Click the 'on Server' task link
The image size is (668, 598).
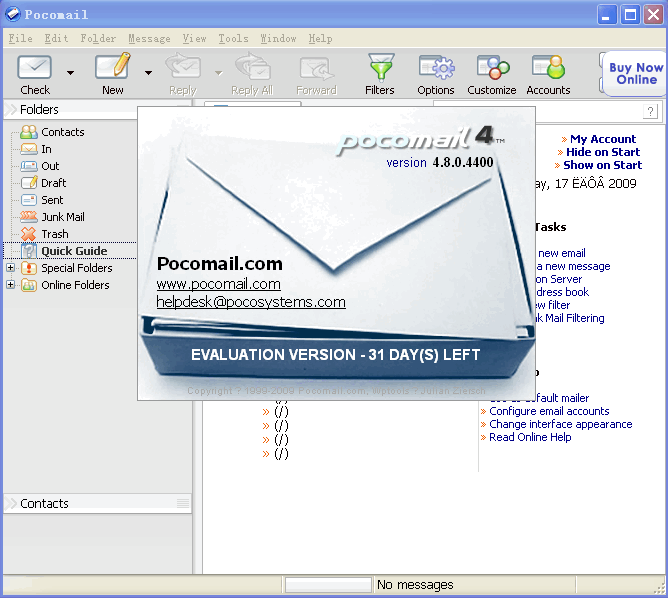click(x=559, y=279)
